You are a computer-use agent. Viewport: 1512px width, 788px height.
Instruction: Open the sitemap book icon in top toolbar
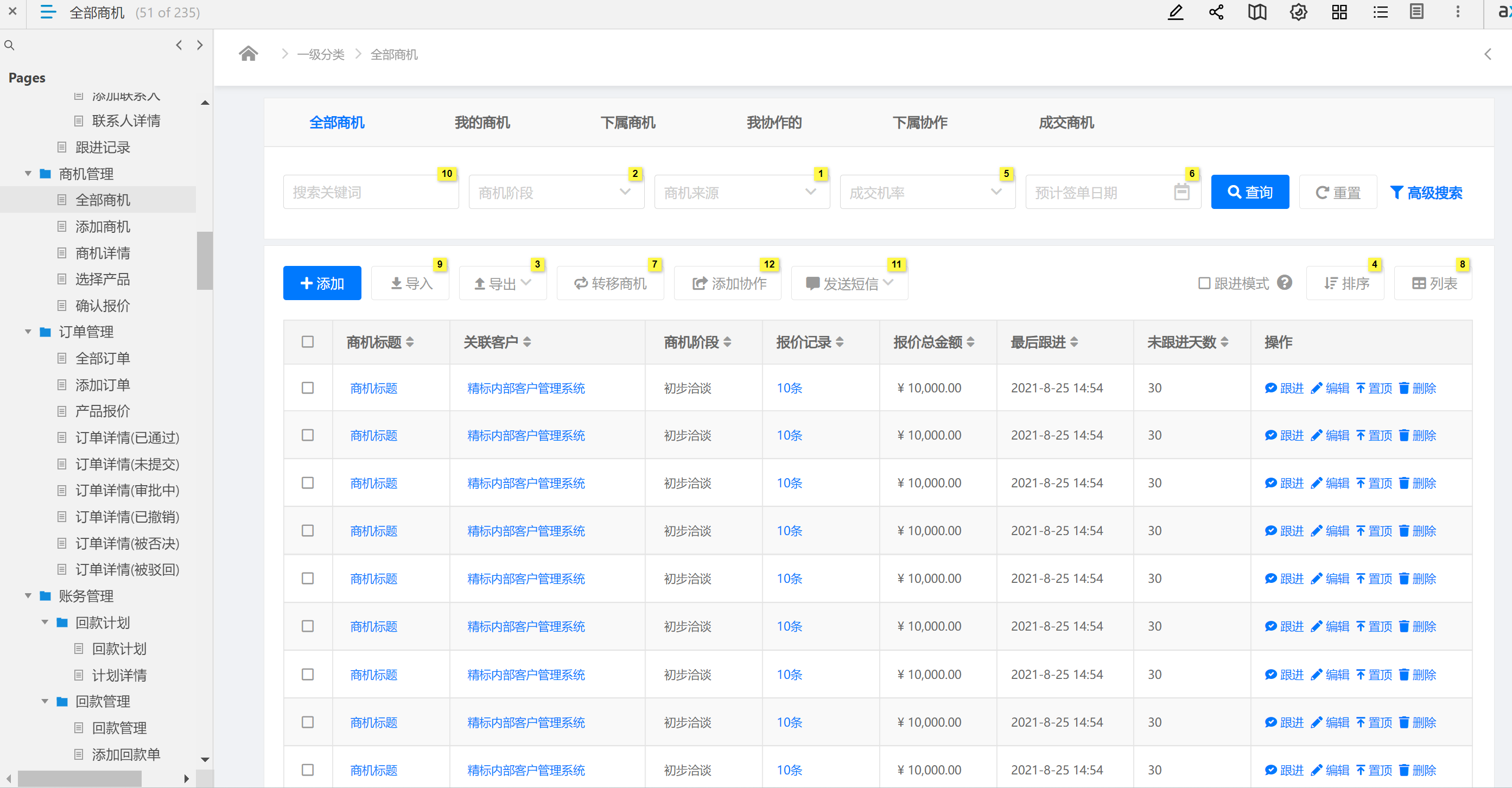pos(1257,12)
